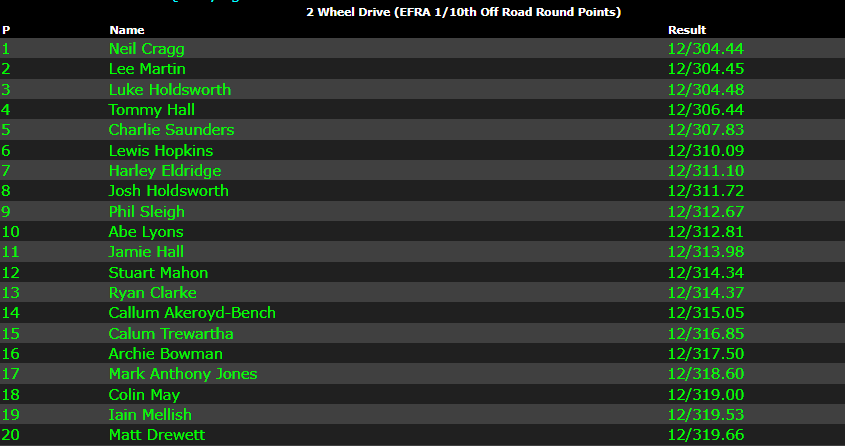845x446 pixels.
Task: Select Charlie Saunders row name
Action: tap(171, 130)
